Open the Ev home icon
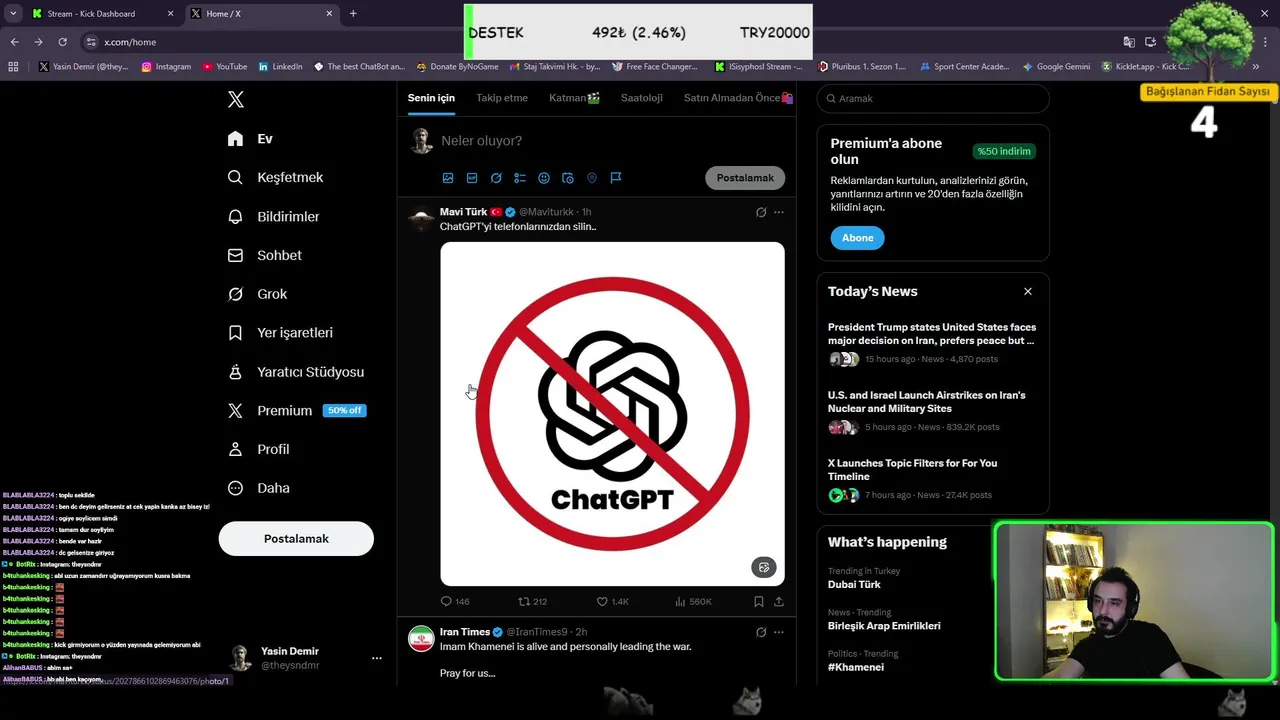The width and height of the screenshot is (1280, 720). tap(235, 139)
